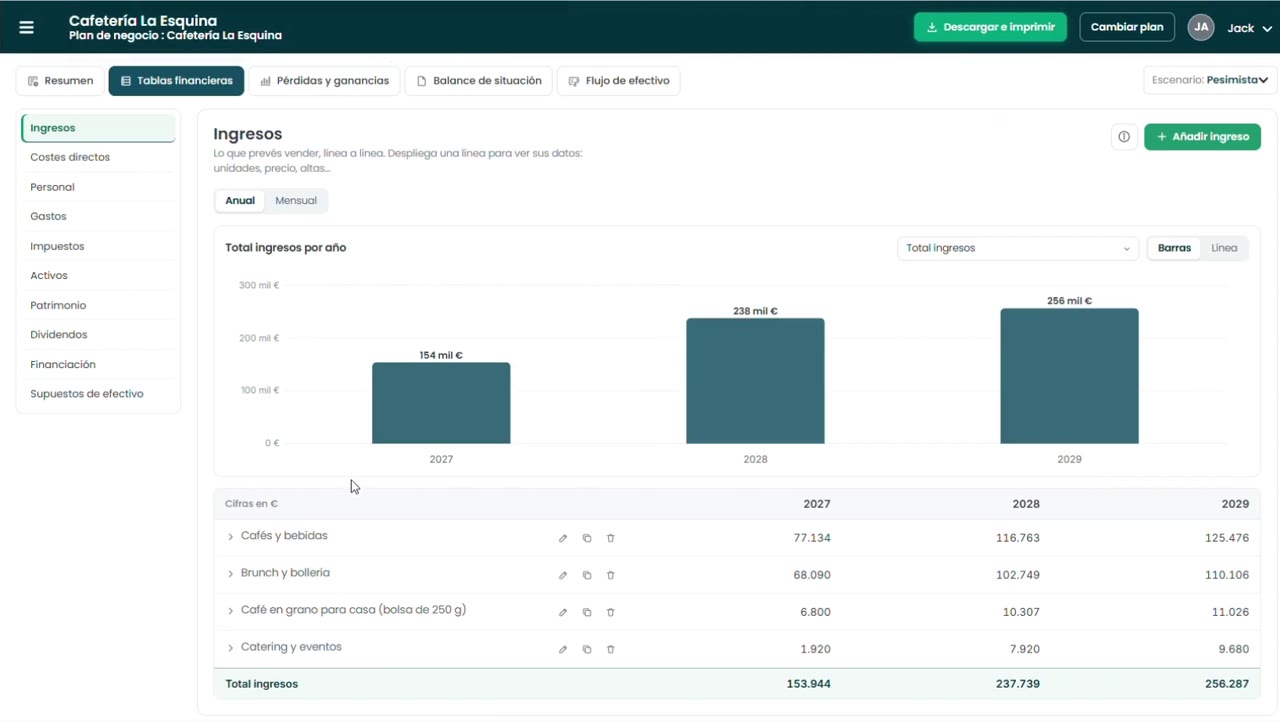Open the info icon beside Añadir ingreso
This screenshot has height=722, width=1280.
click(1124, 137)
